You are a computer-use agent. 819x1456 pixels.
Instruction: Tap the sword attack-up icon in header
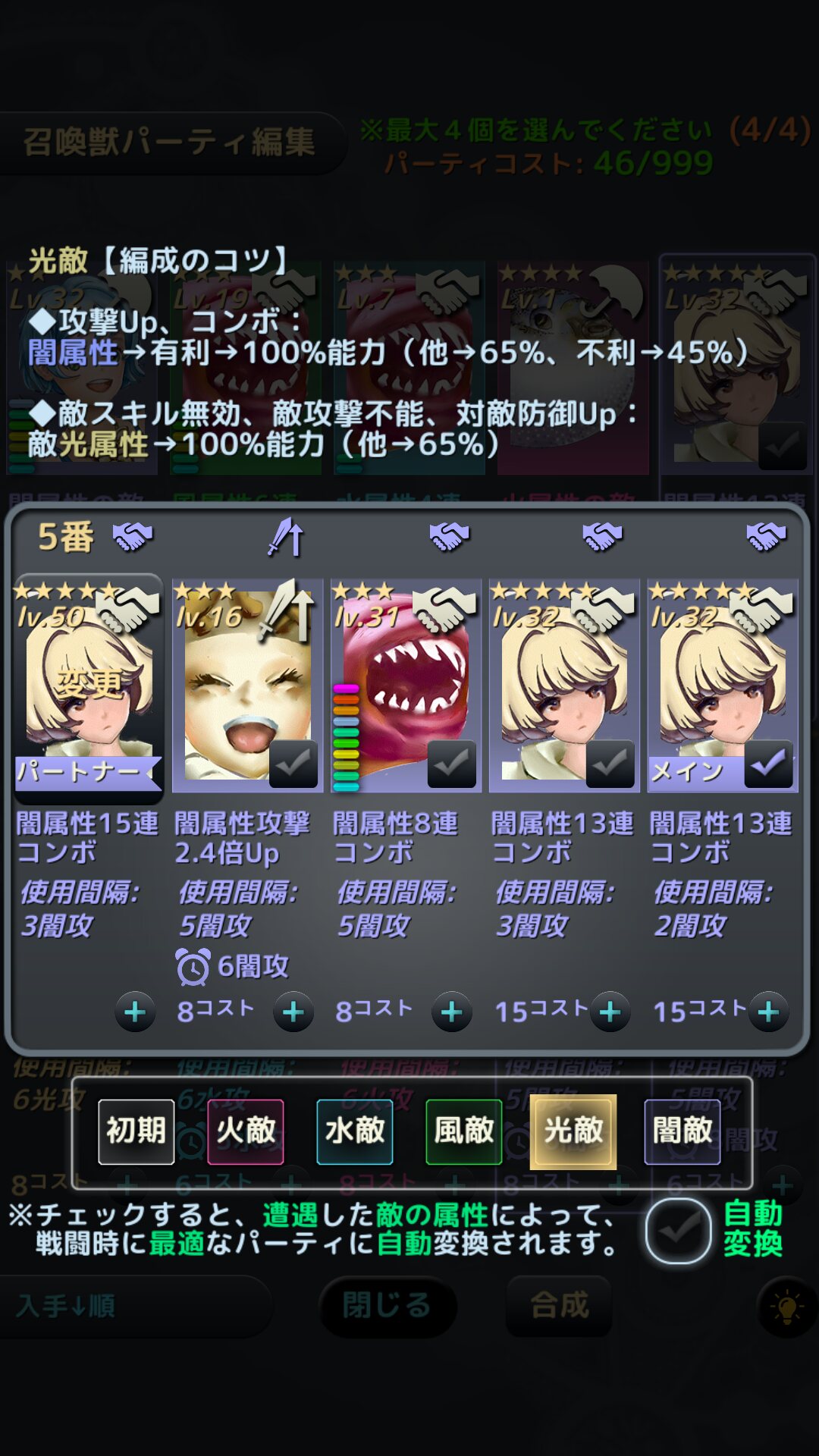286,537
